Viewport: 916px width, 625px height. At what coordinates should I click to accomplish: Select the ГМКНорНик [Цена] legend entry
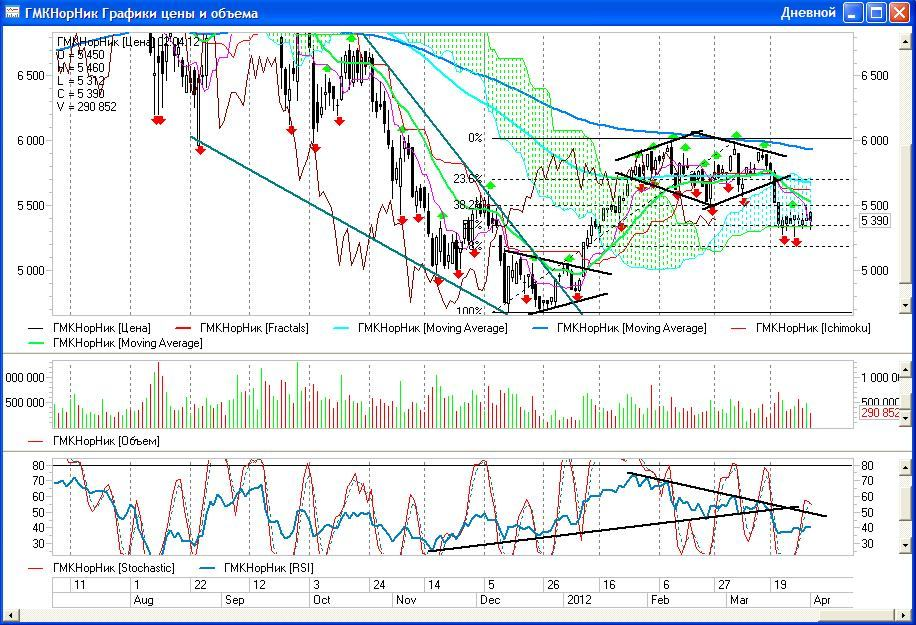pos(89,328)
